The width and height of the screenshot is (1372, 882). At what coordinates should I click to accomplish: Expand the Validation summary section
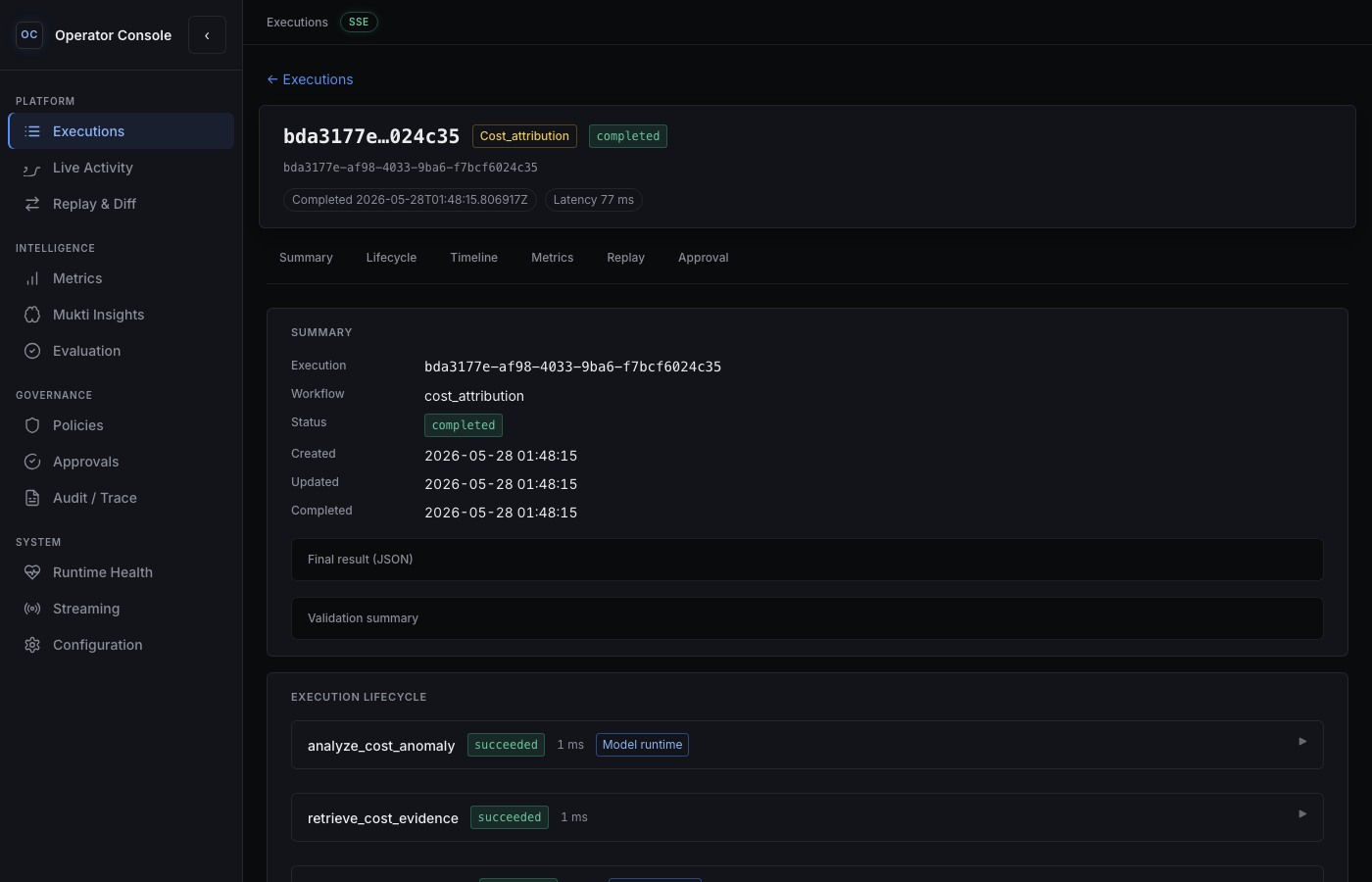point(808,618)
